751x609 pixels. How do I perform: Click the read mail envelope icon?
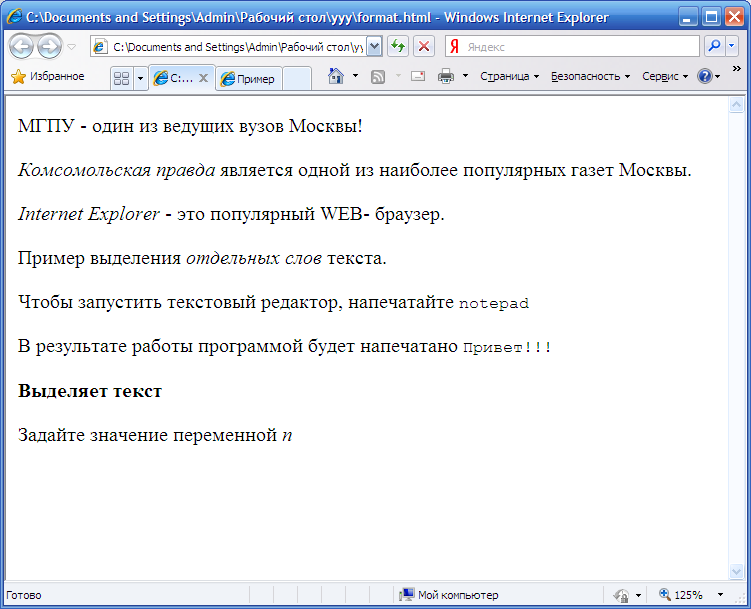point(418,76)
